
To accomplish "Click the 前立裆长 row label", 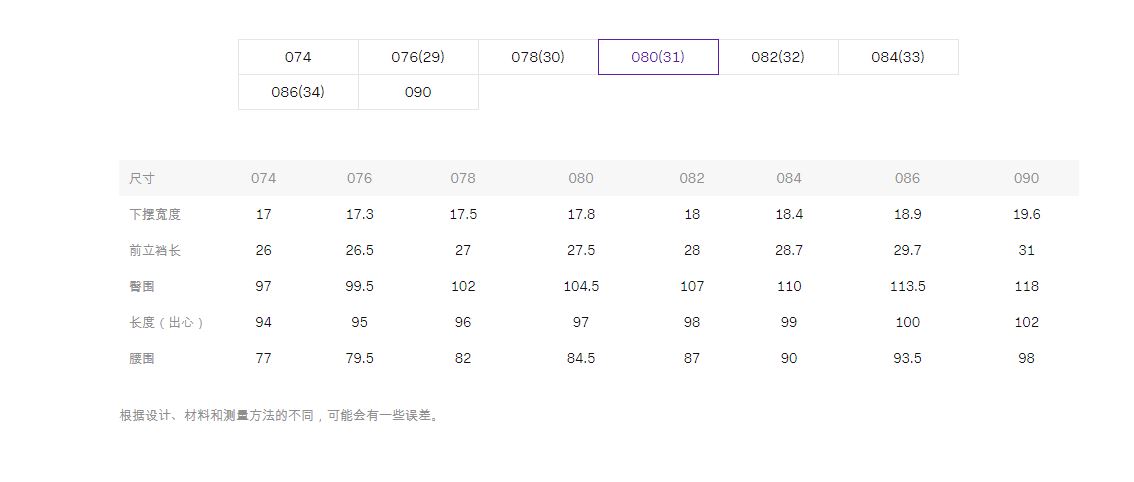I will 155,250.
